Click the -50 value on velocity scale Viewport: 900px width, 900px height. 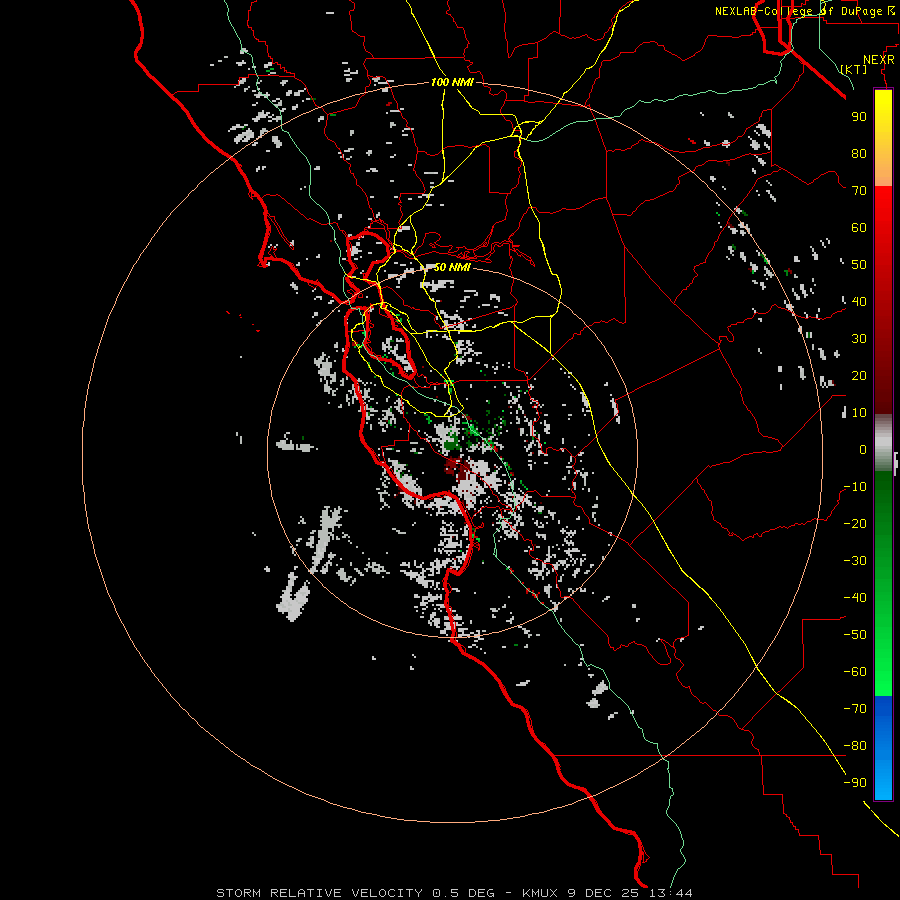point(855,635)
